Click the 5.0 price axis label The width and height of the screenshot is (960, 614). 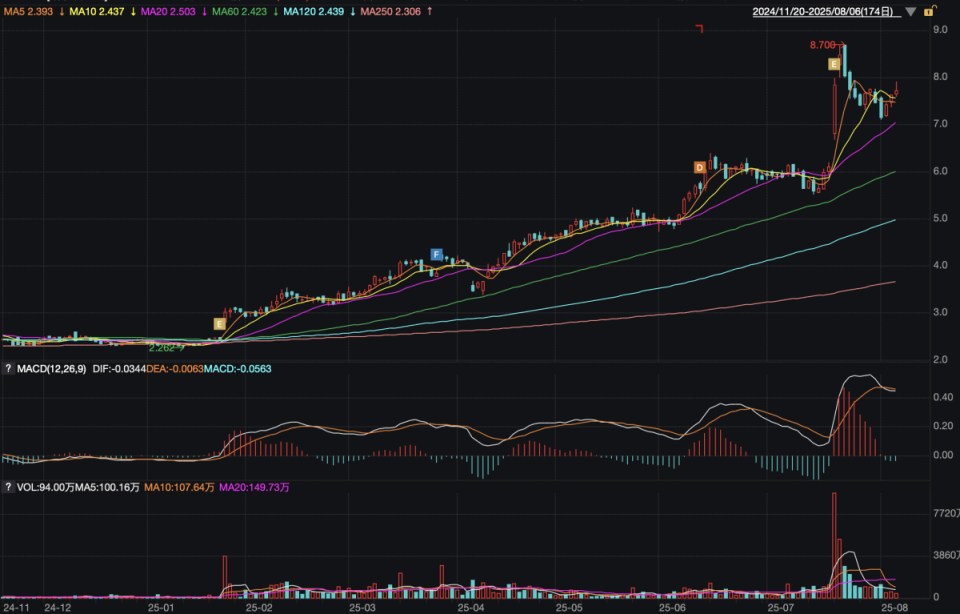point(940,218)
